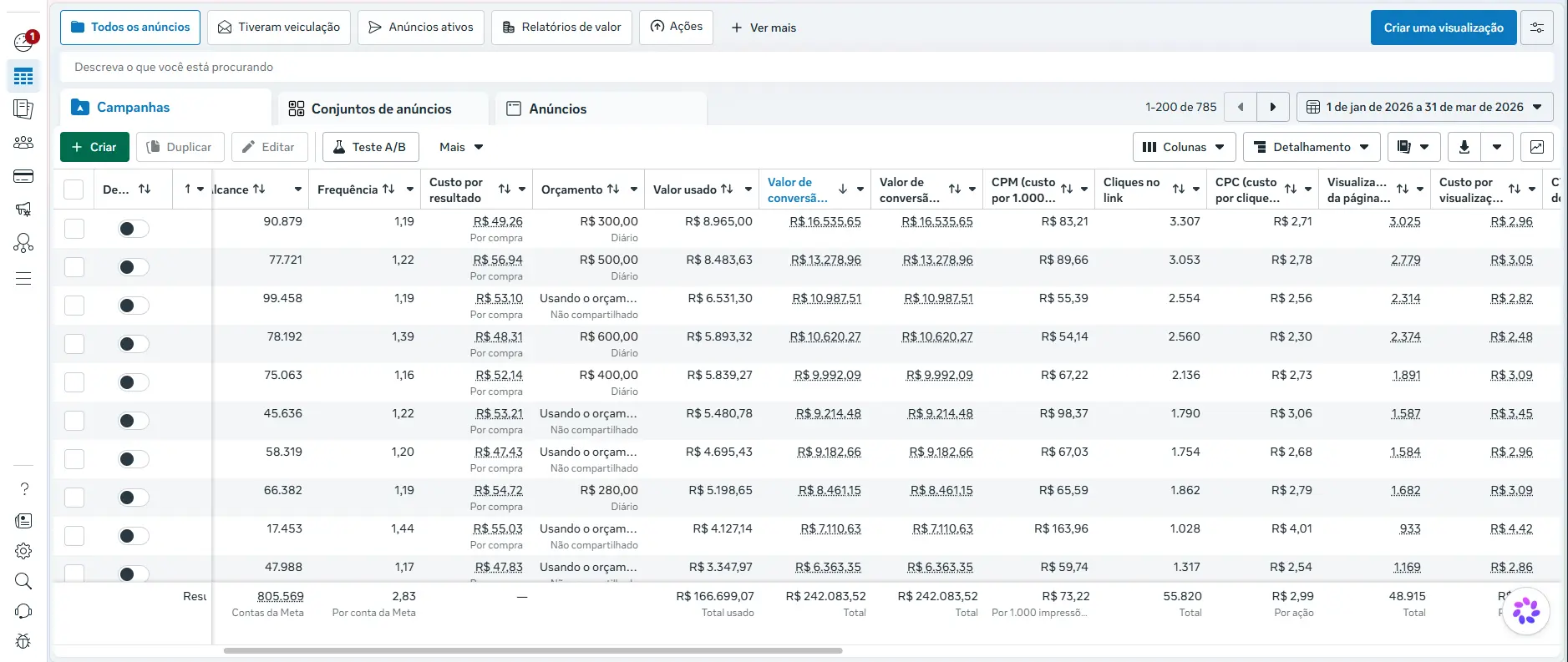Start a Teste A/B
The width and height of the screenshot is (1568, 662).
pos(370,147)
